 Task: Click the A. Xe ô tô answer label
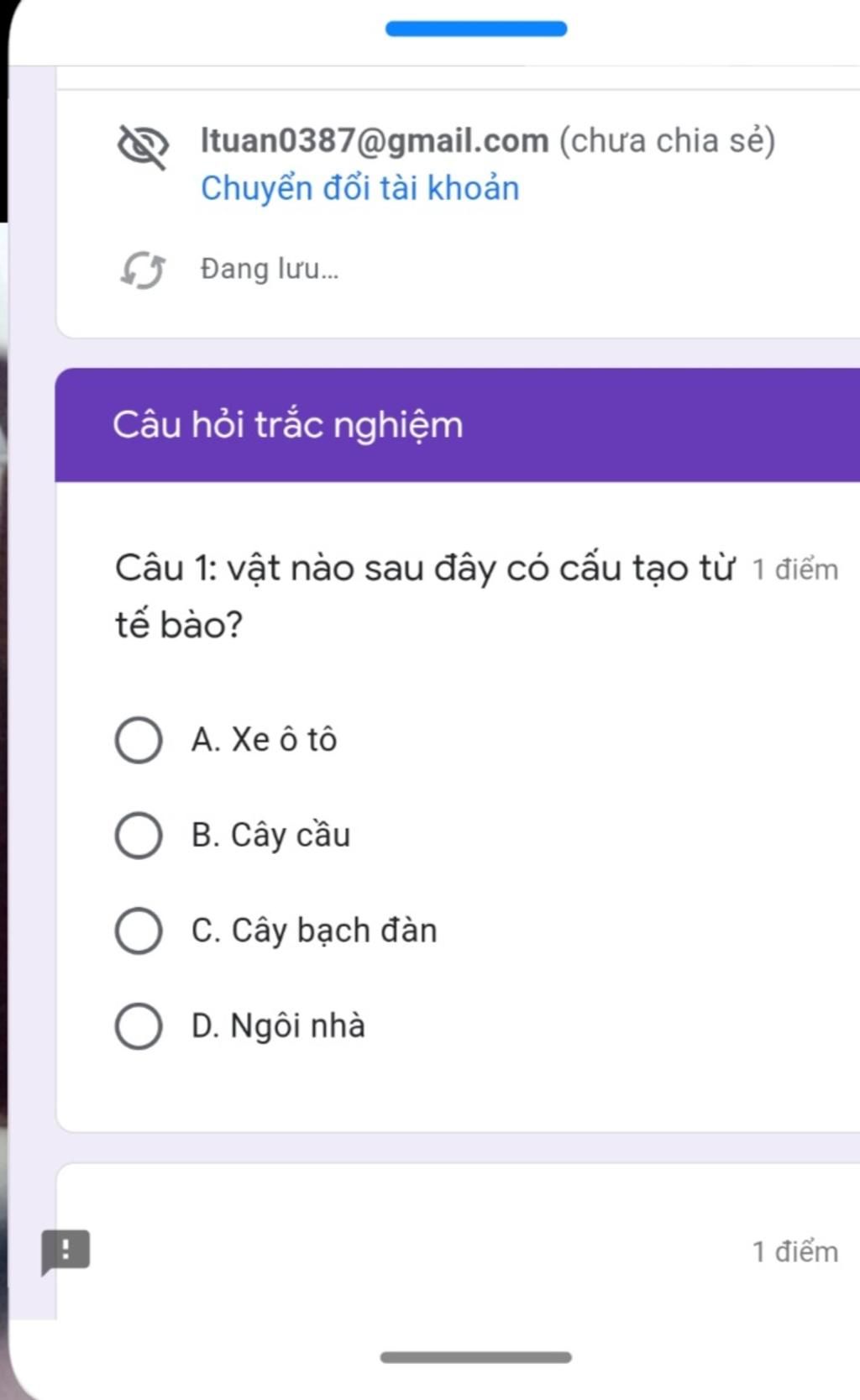point(264,740)
